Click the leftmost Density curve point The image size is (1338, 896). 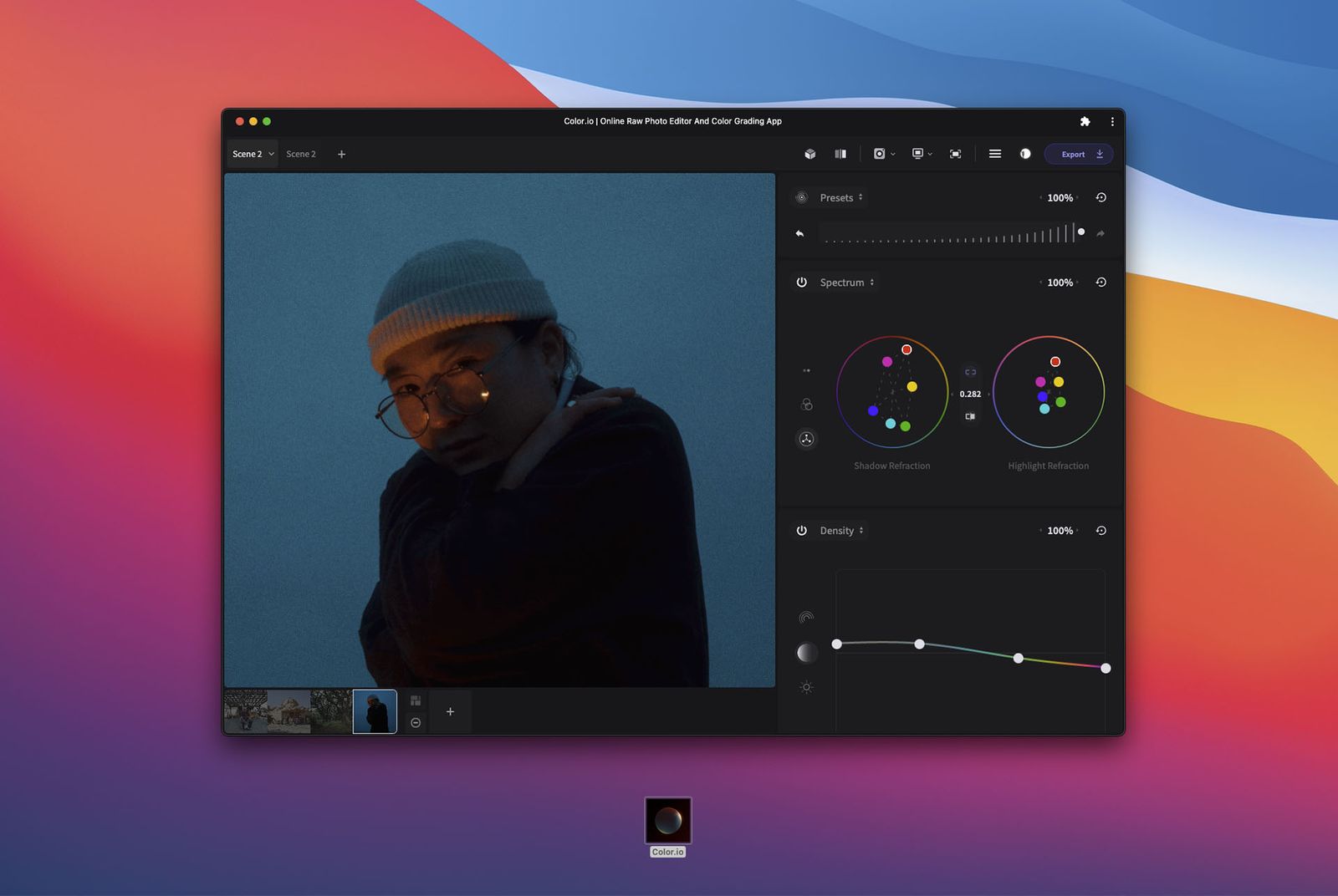point(837,644)
